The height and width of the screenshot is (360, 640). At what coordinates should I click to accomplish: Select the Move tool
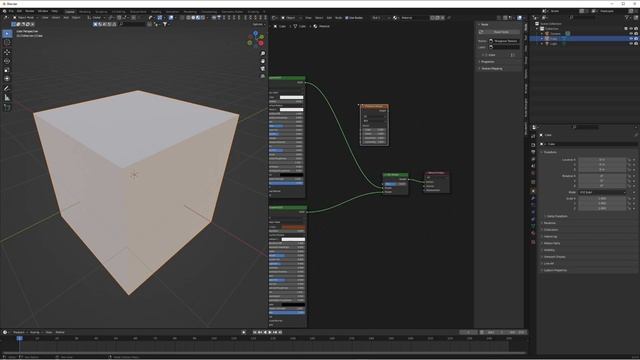tap(7, 52)
